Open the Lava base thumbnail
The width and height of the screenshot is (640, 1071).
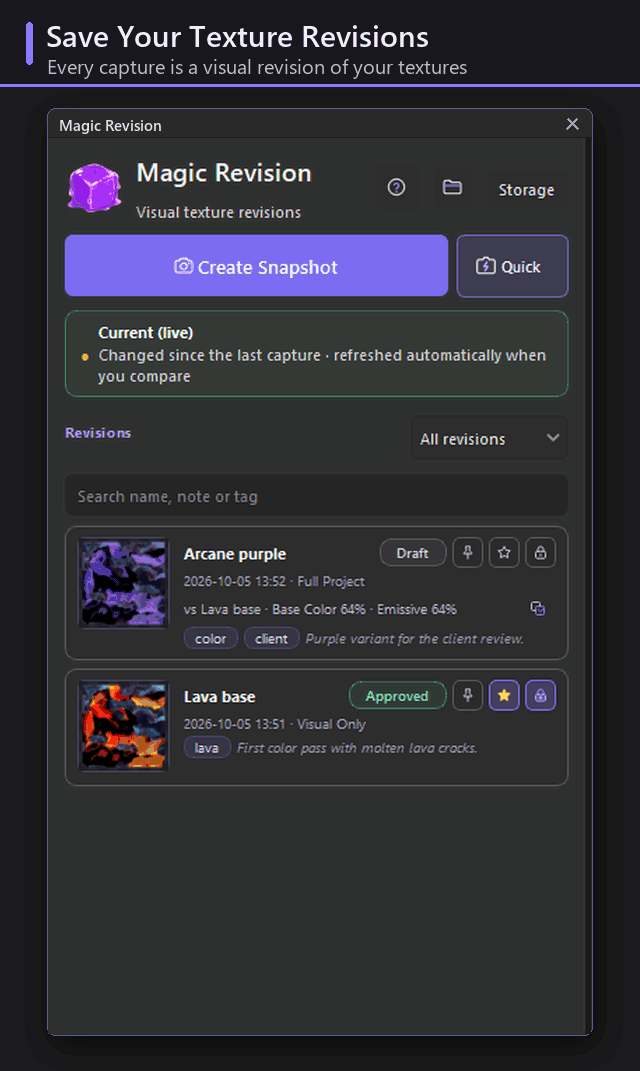124,726
